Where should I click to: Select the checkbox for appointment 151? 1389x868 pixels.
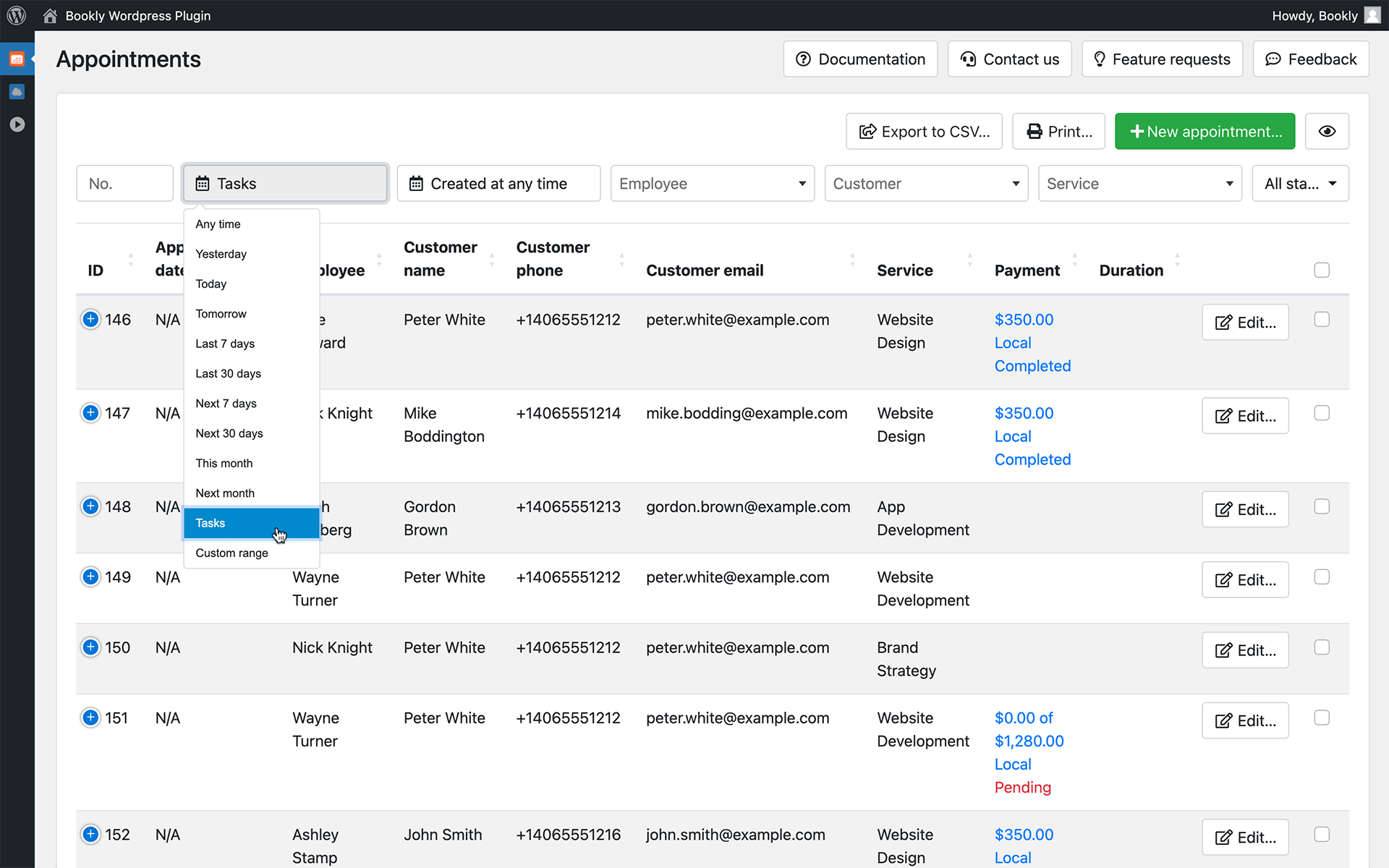pyautogui.click(x=1321, y=718)
